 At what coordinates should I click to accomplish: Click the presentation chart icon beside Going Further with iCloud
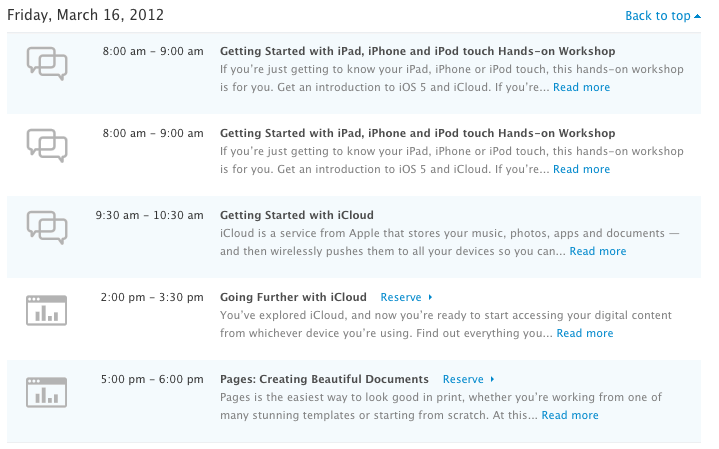46,311
